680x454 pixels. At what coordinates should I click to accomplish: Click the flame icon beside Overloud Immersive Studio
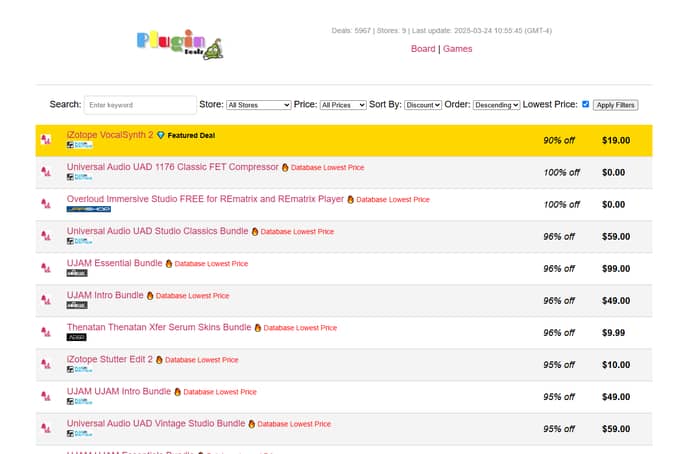point(350,199)
